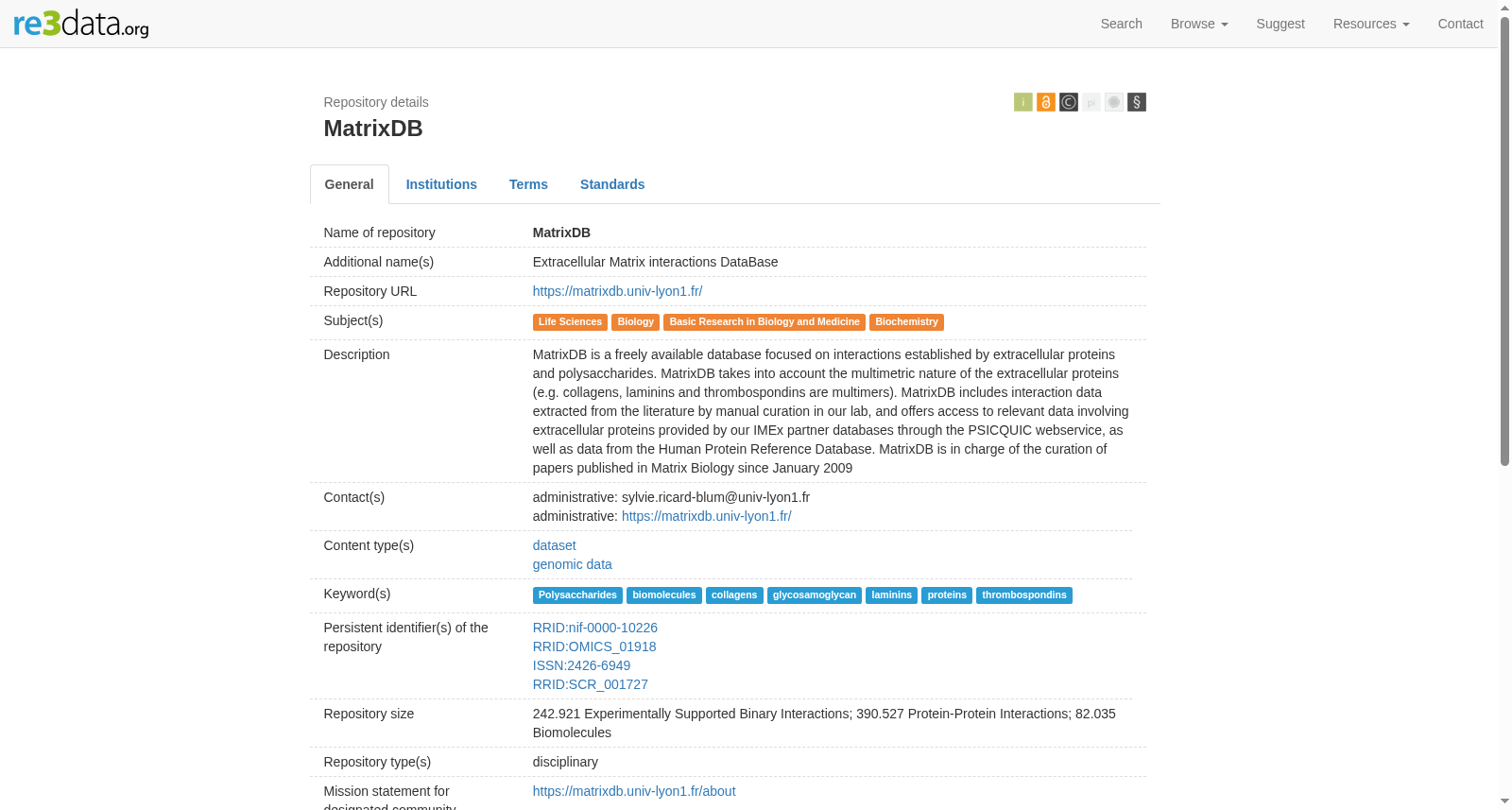The image size is (1512, 810).
Task: Click the repository size value beginning '242.921 Experimentally'
Action: [x=824, y=723]
